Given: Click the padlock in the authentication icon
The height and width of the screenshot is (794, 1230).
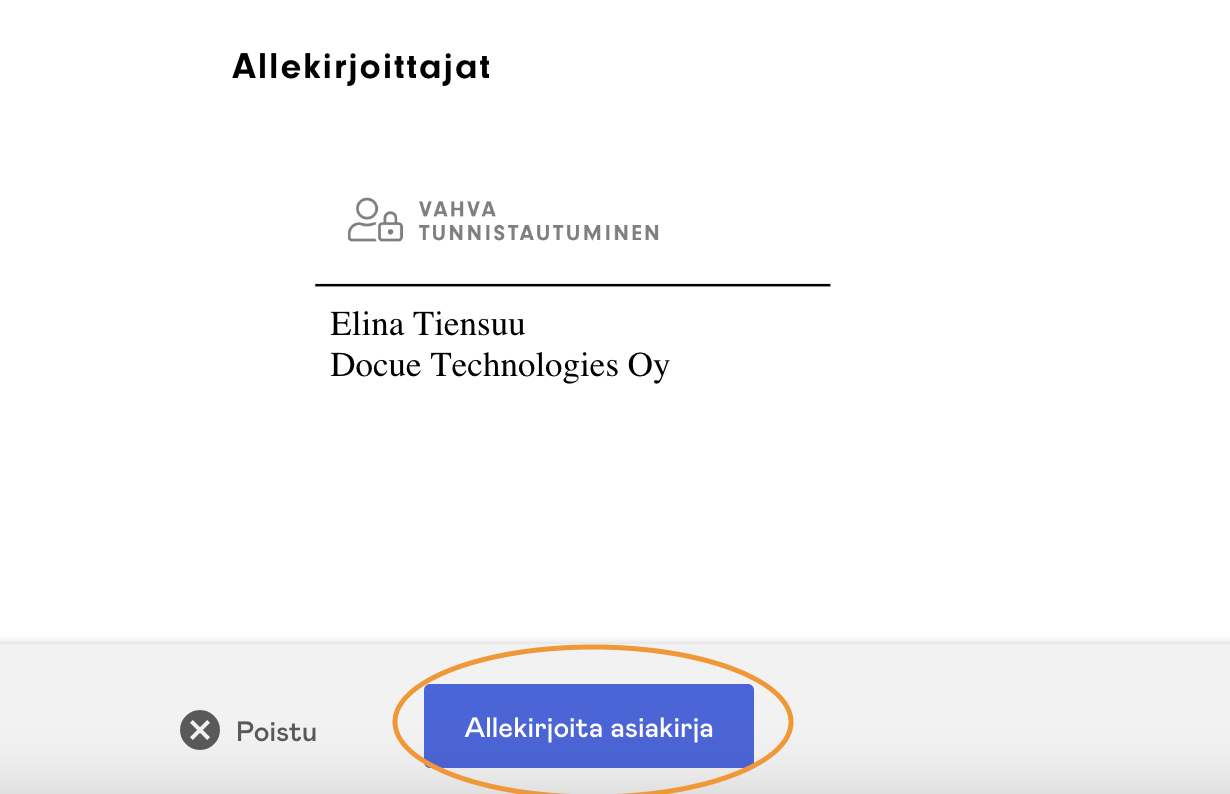Looking at the screenshot, I should [x=390, y=228].
